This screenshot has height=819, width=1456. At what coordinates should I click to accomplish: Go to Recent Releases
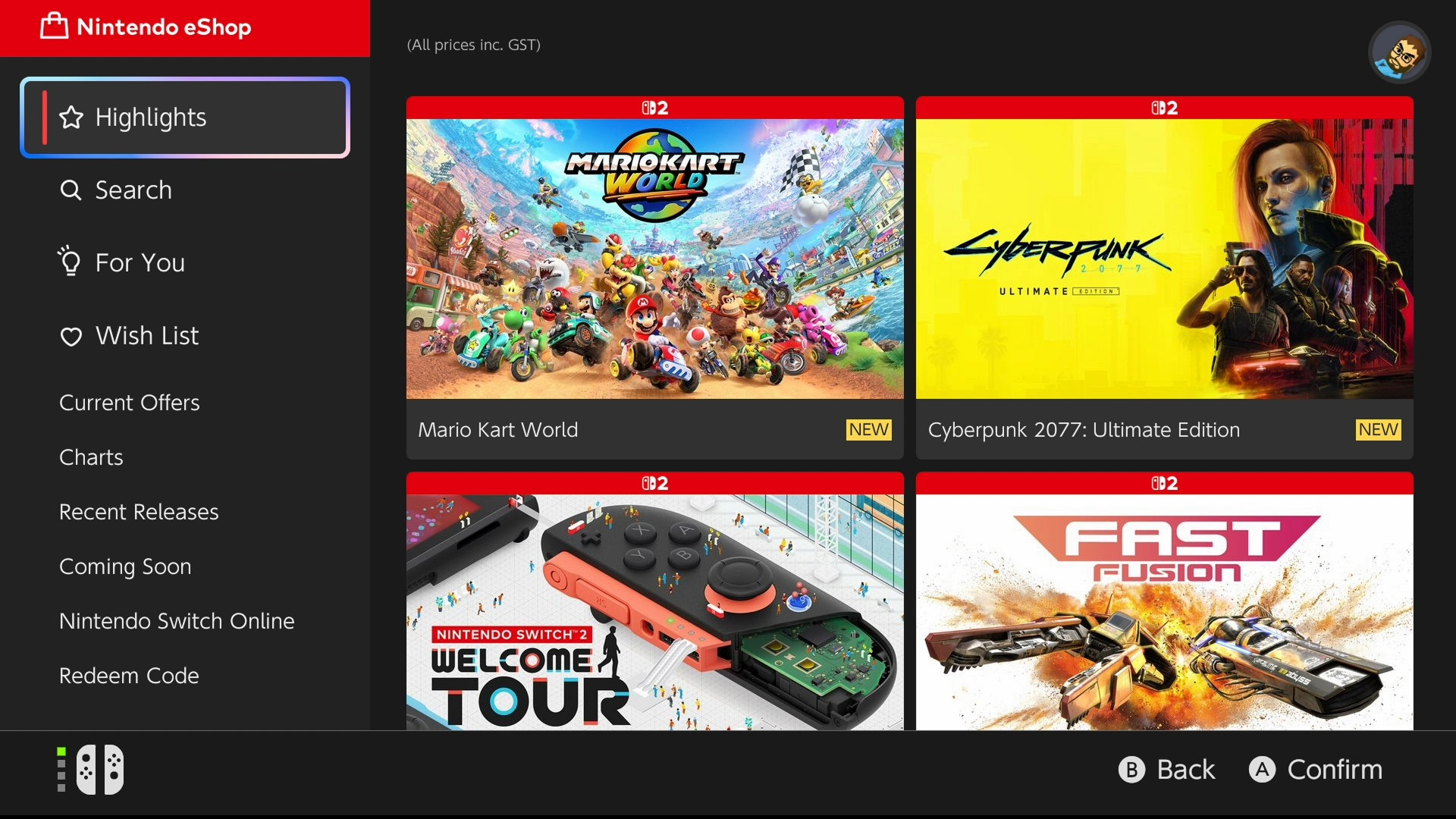(139, 512)
